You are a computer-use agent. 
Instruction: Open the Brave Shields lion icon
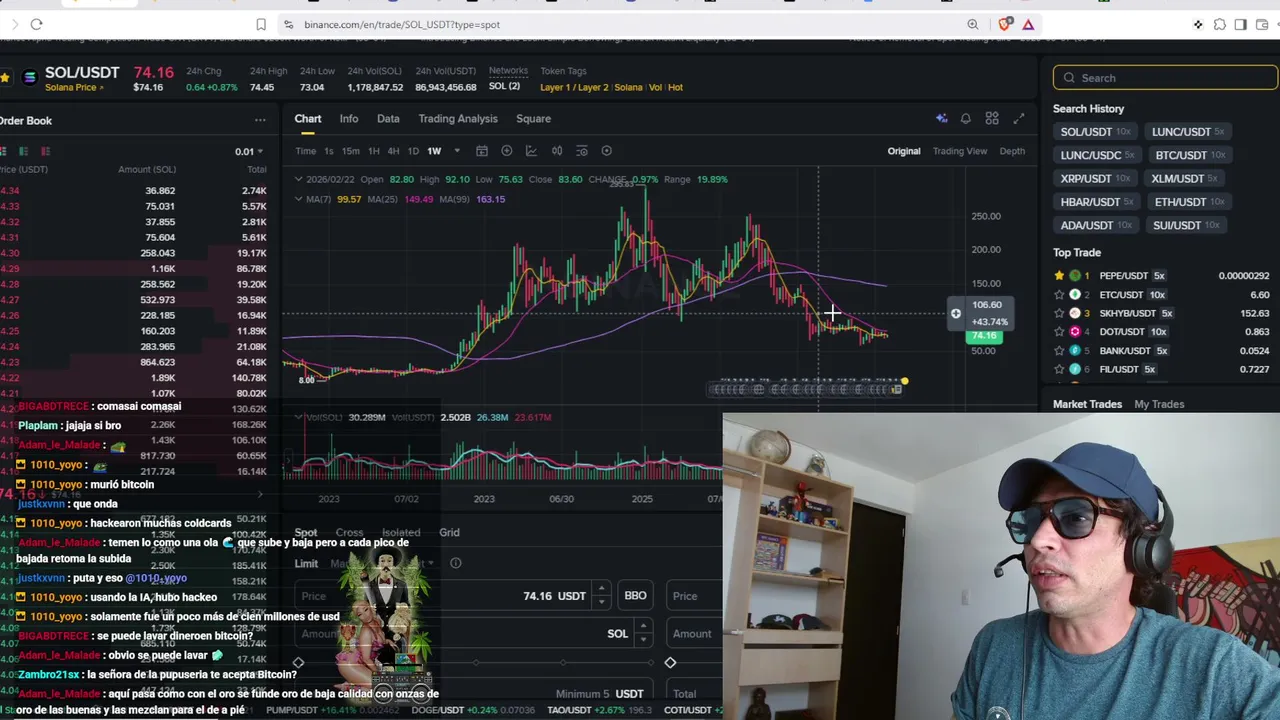click(x=1005, y=24)
